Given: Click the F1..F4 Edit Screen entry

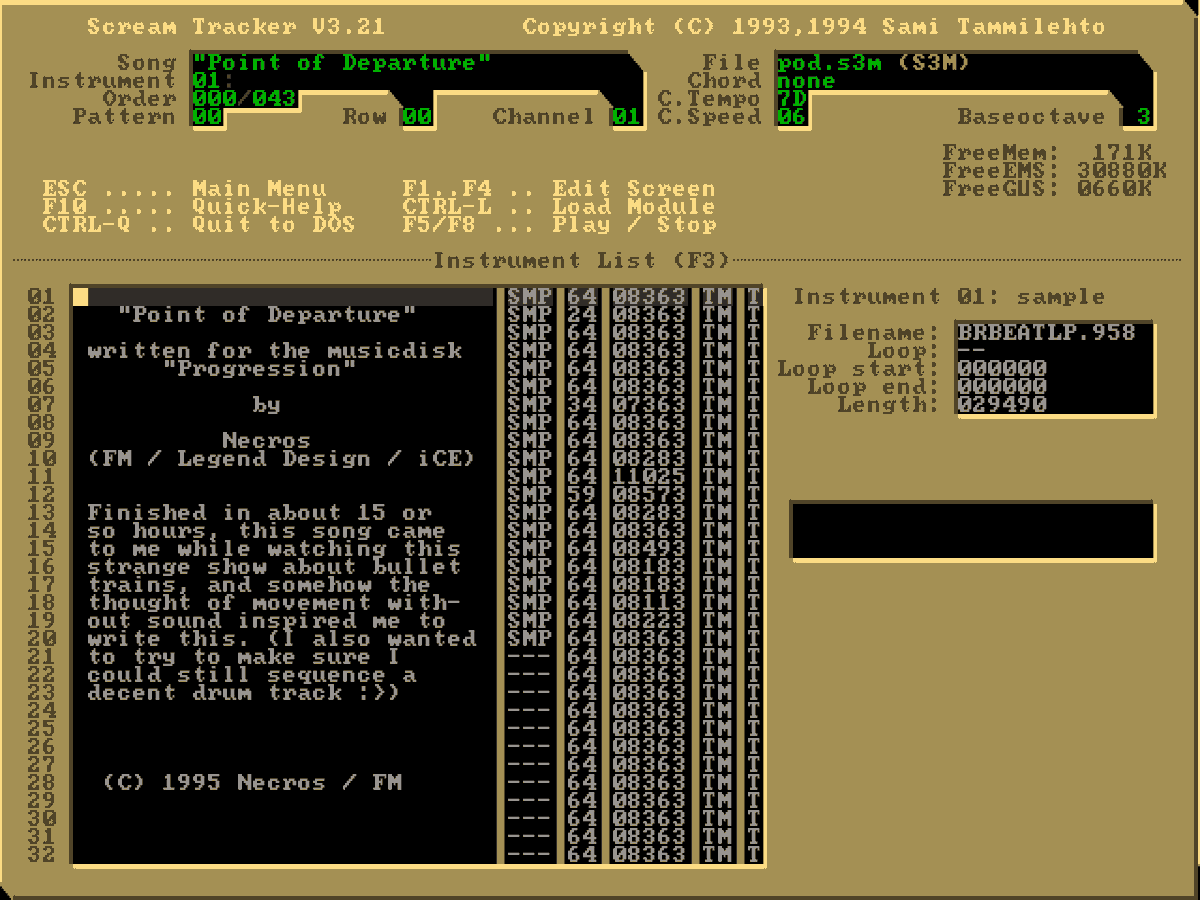Looking at the screenshot, I should [559, 189].
